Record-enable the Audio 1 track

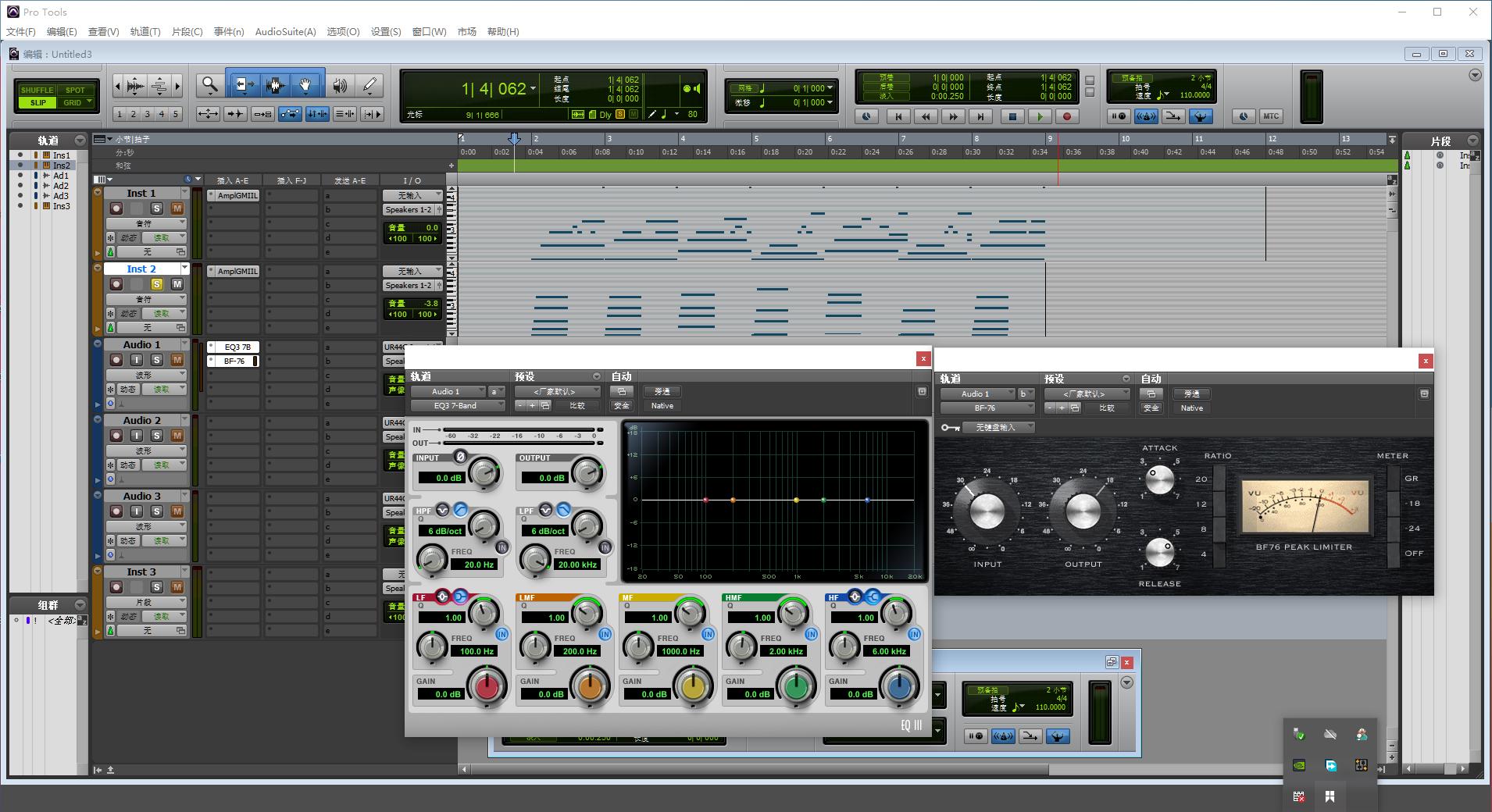click(x=116, y=360)
